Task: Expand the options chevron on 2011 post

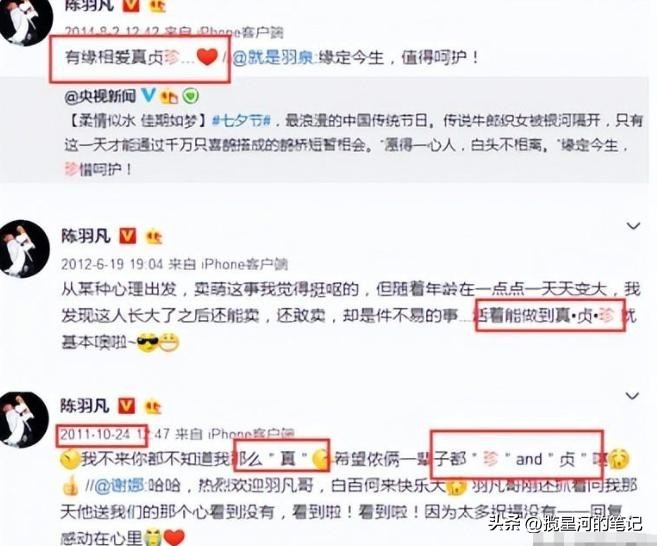Action: (x=632, y=396)
